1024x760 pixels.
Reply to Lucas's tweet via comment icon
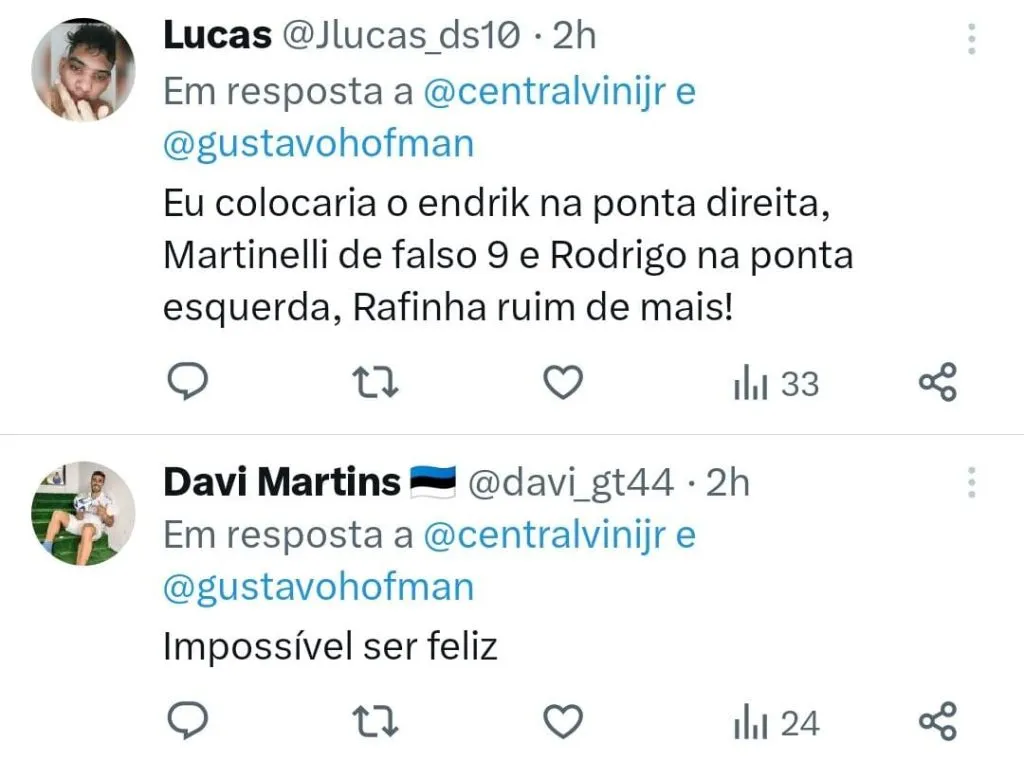click(x=187, y=381)
